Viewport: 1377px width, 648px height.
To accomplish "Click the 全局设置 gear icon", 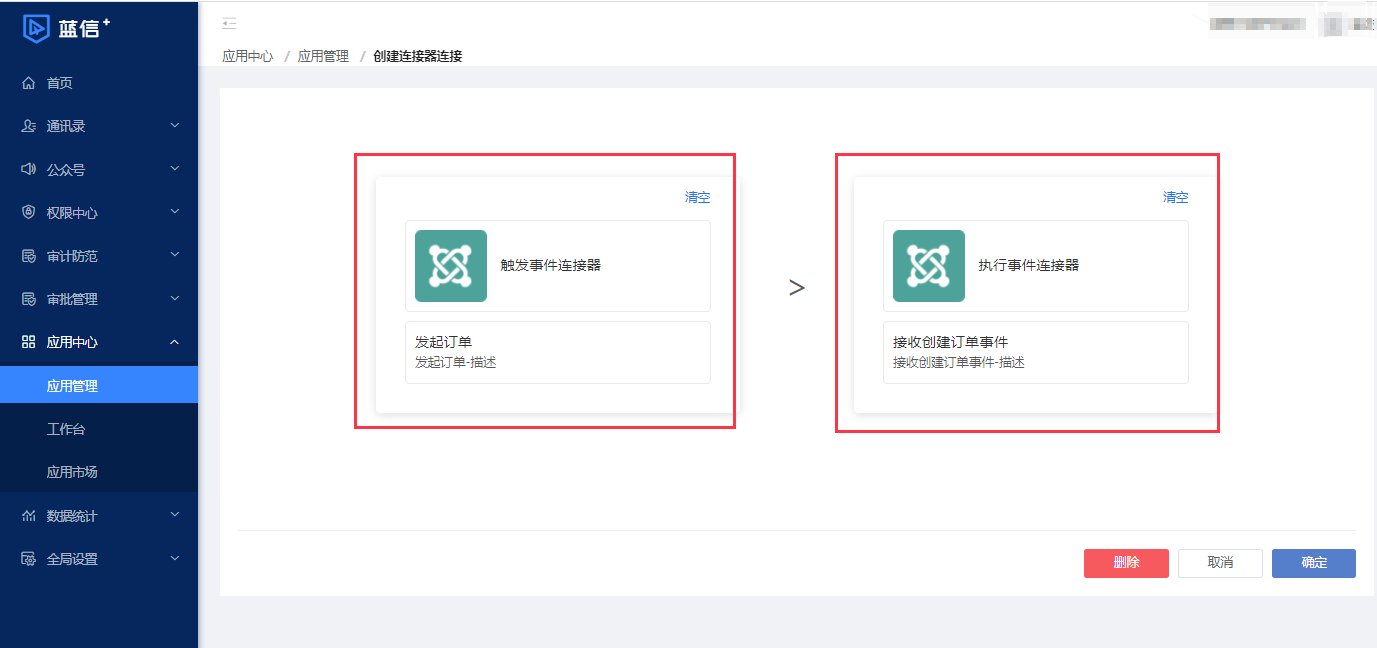I will tap(28, 559).
